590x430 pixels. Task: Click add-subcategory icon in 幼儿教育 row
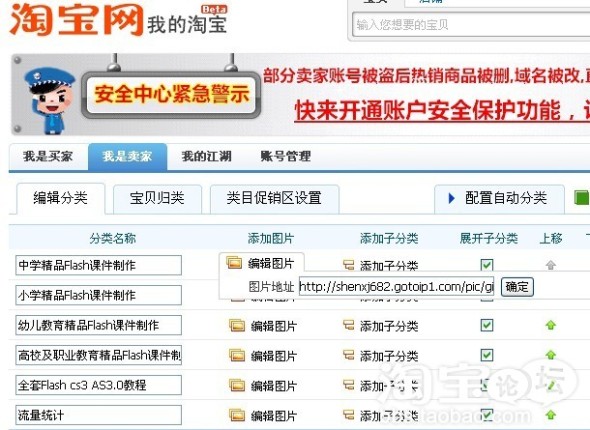[x=348, y=325]
